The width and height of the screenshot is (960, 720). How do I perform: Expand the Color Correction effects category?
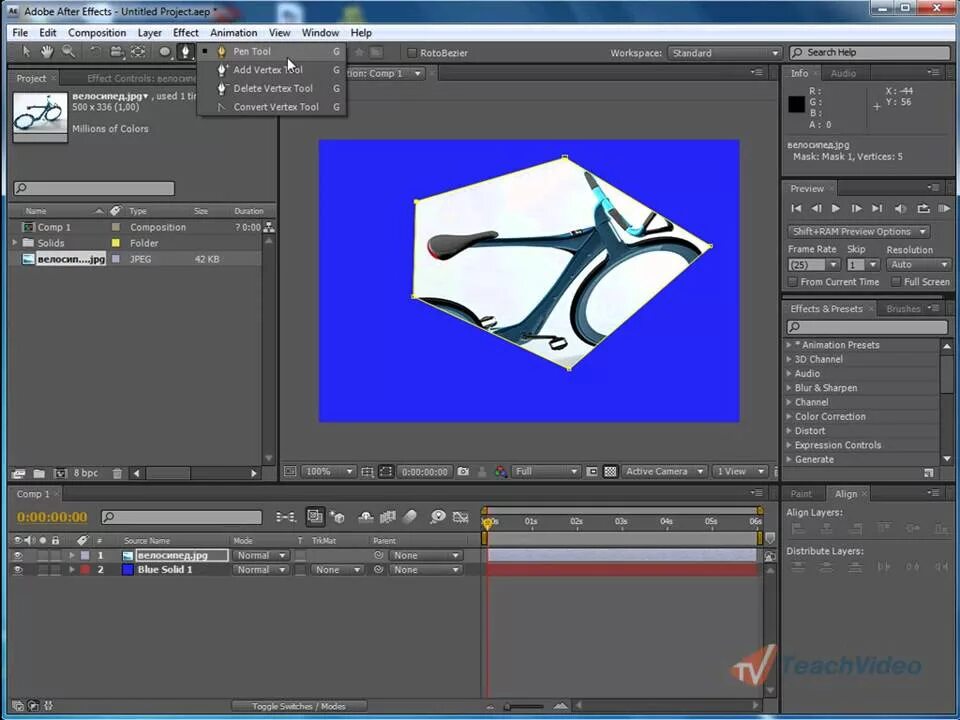789,416
